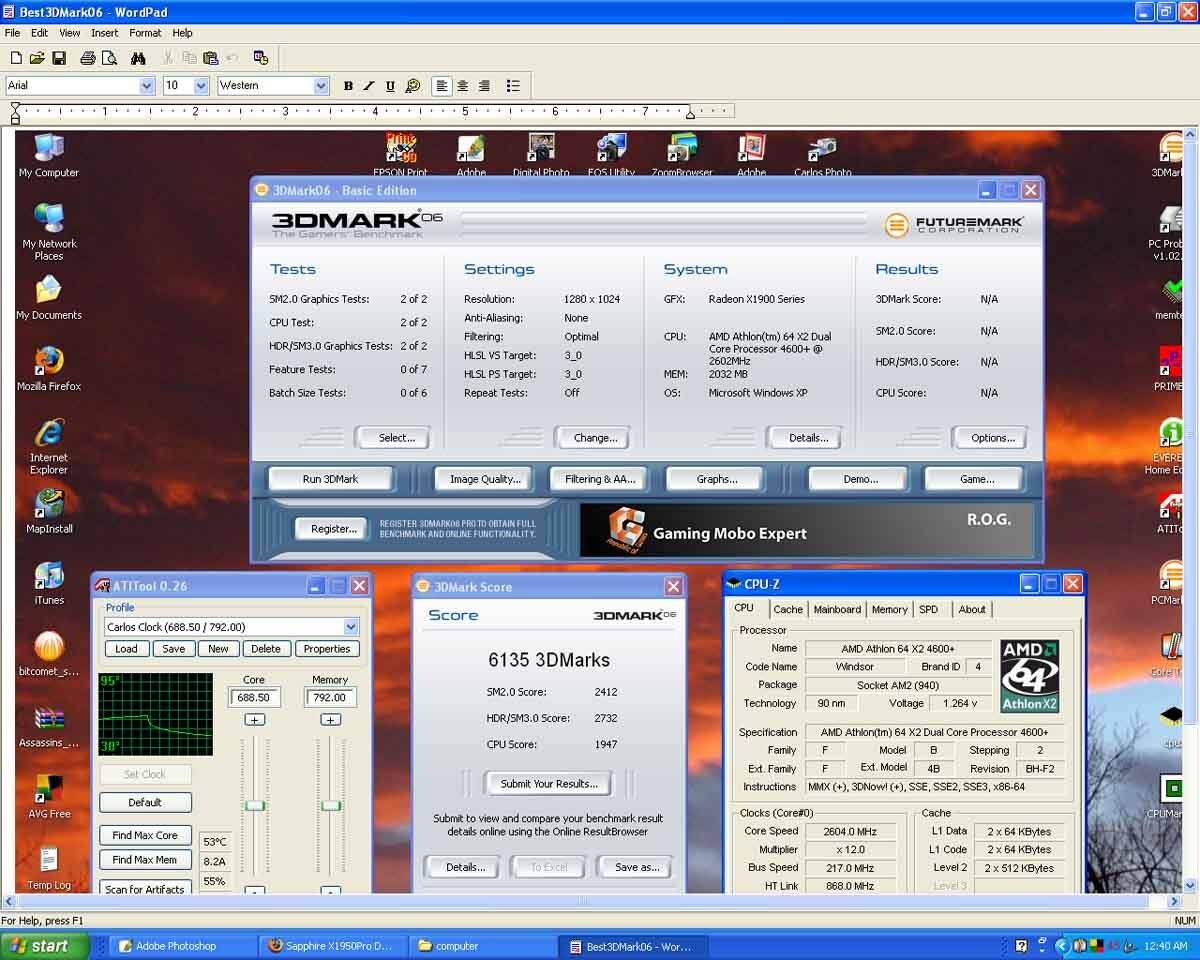Toggle Bold formatting
1200x960 pixels.
pyautogui.click(x=348, y=86)
